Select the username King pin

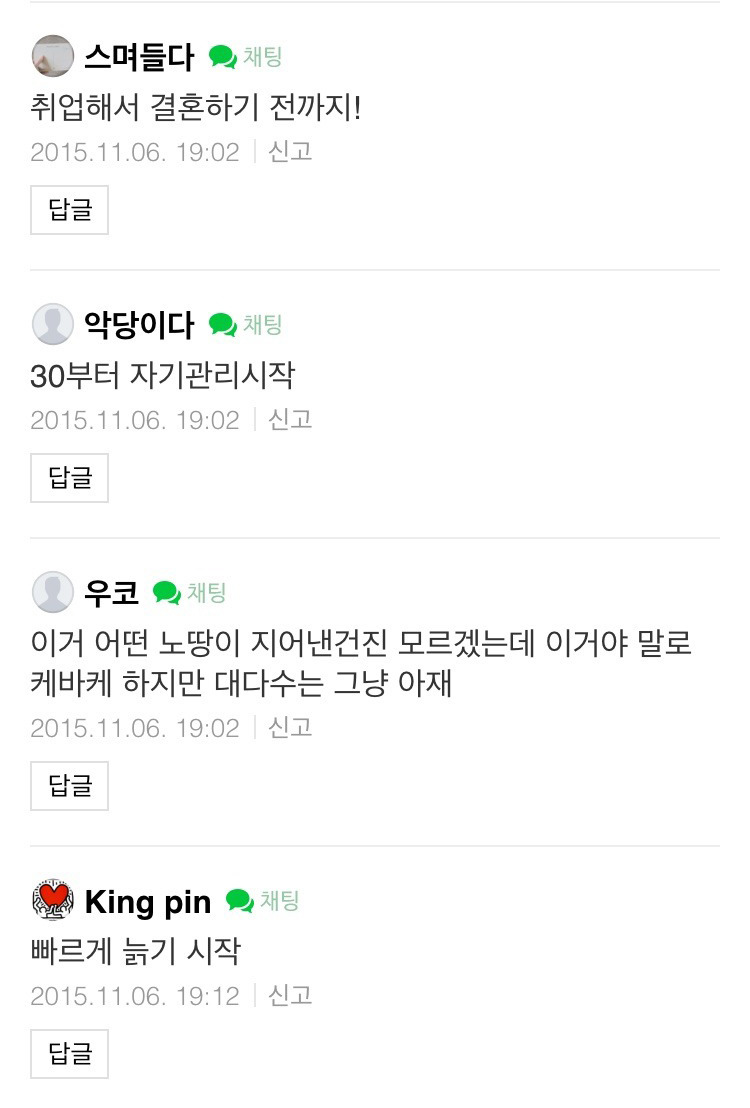point(148,901)
